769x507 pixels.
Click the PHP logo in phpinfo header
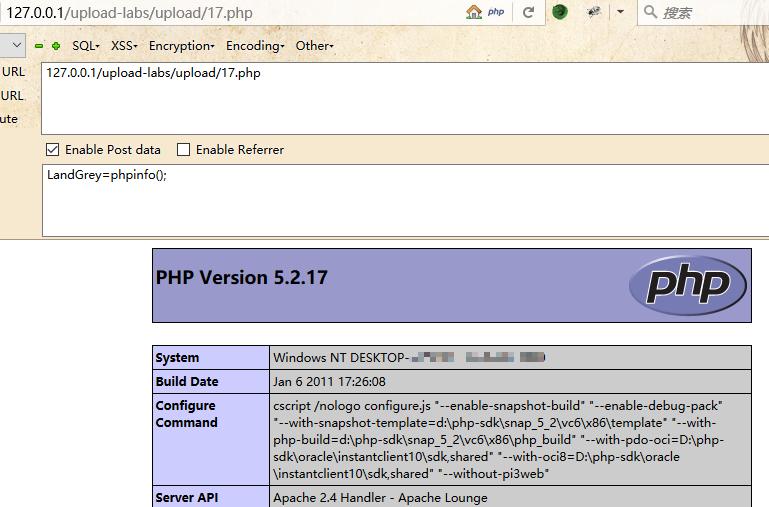688,285
